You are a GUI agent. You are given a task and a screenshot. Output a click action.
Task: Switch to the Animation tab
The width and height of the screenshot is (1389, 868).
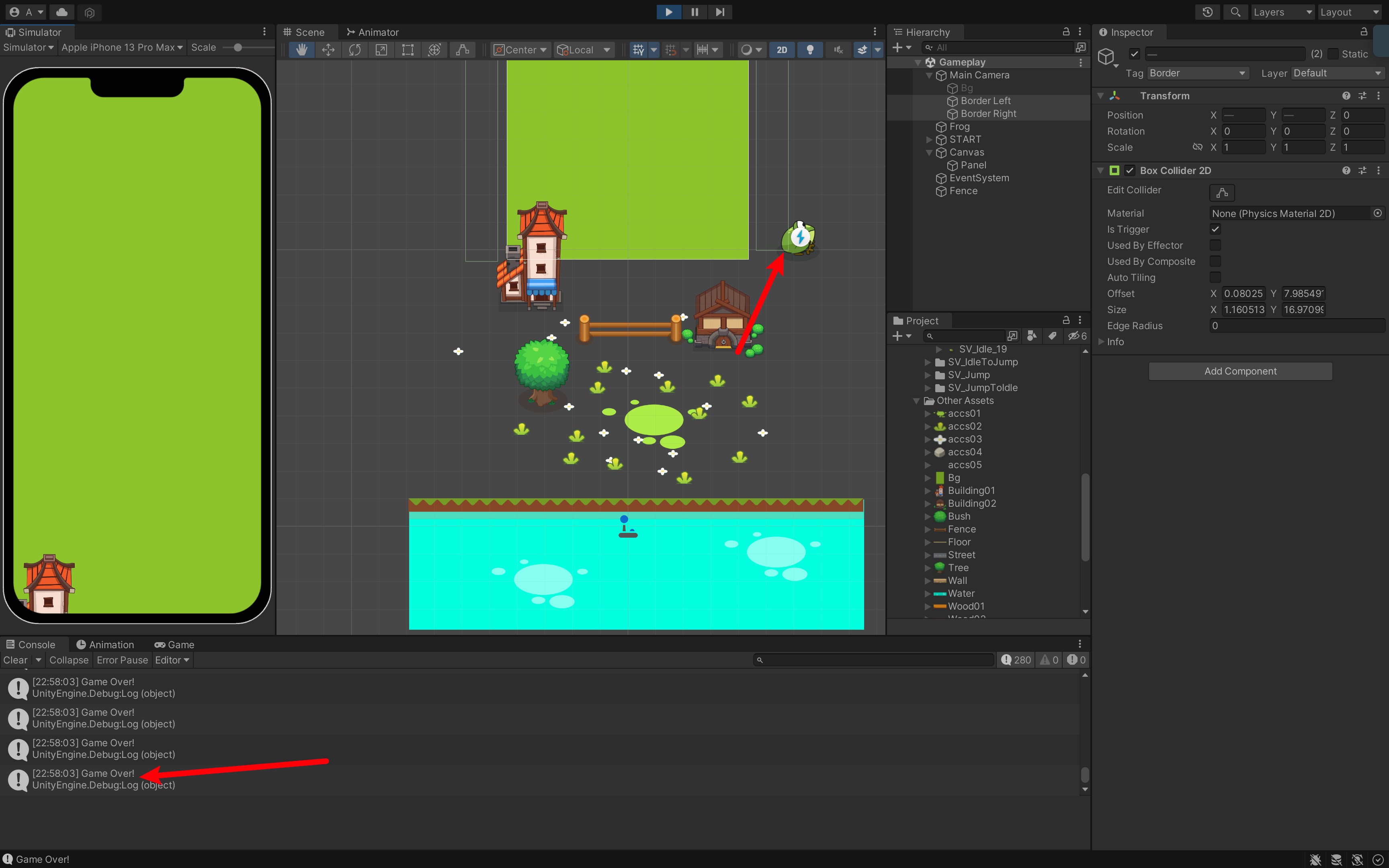105,645
